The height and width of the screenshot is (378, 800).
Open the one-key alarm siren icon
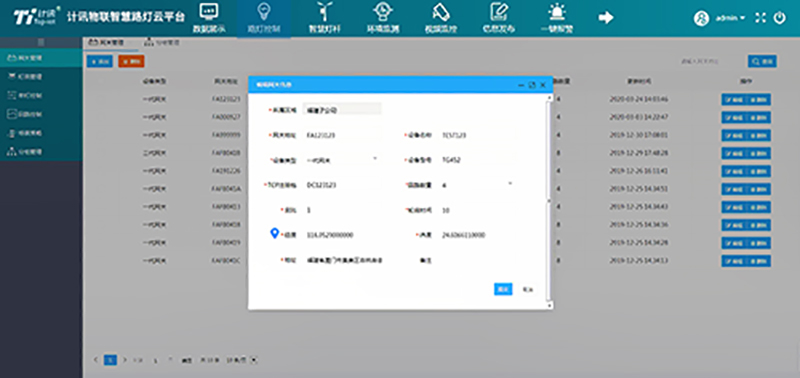556,11
